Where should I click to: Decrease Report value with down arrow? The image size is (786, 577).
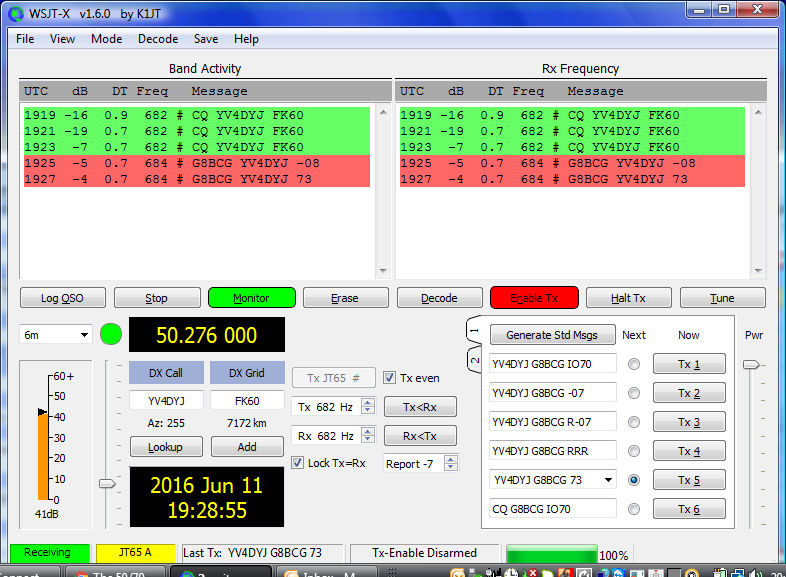pos(451,467)
